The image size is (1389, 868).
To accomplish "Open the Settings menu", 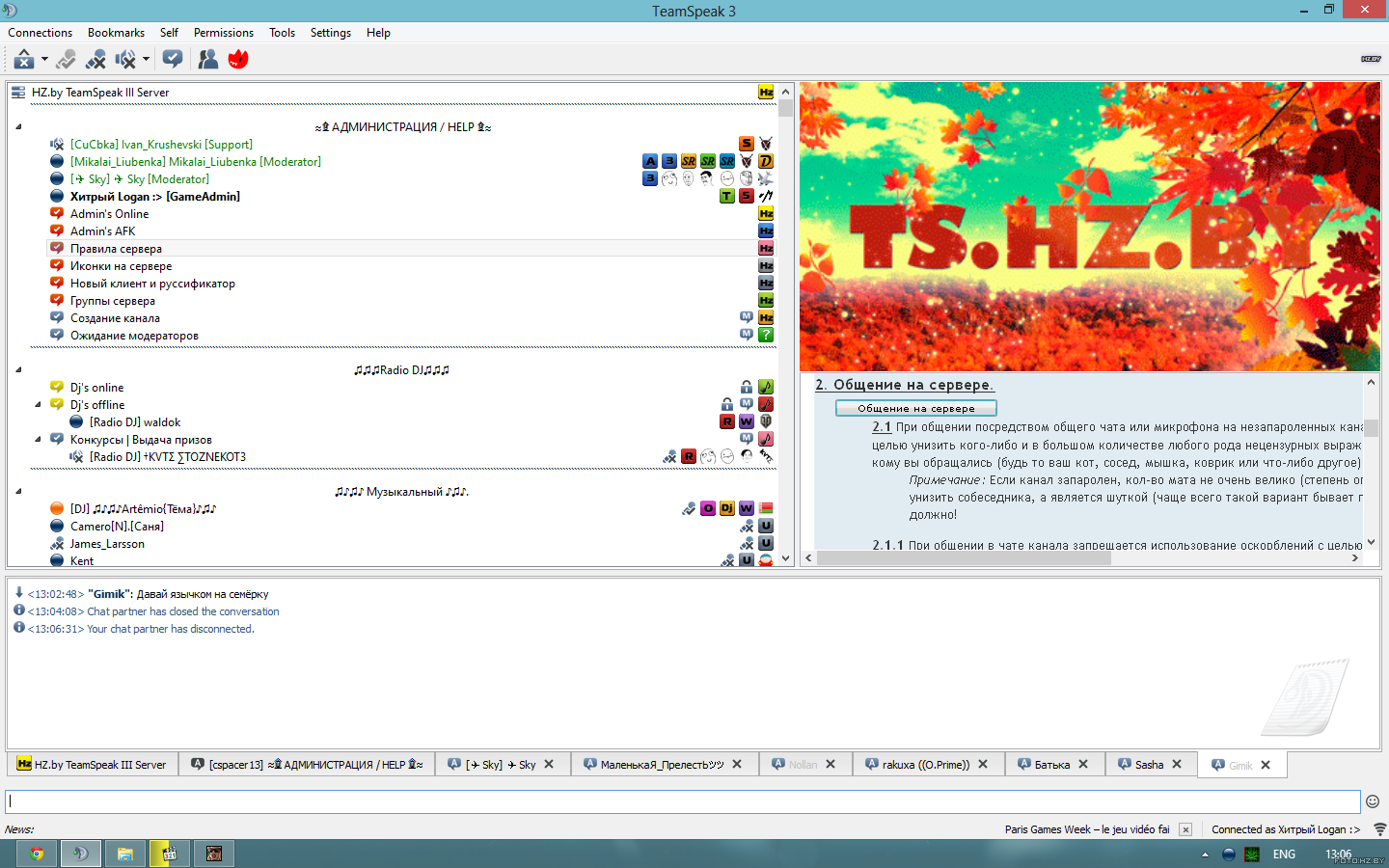I will point(331,33).
